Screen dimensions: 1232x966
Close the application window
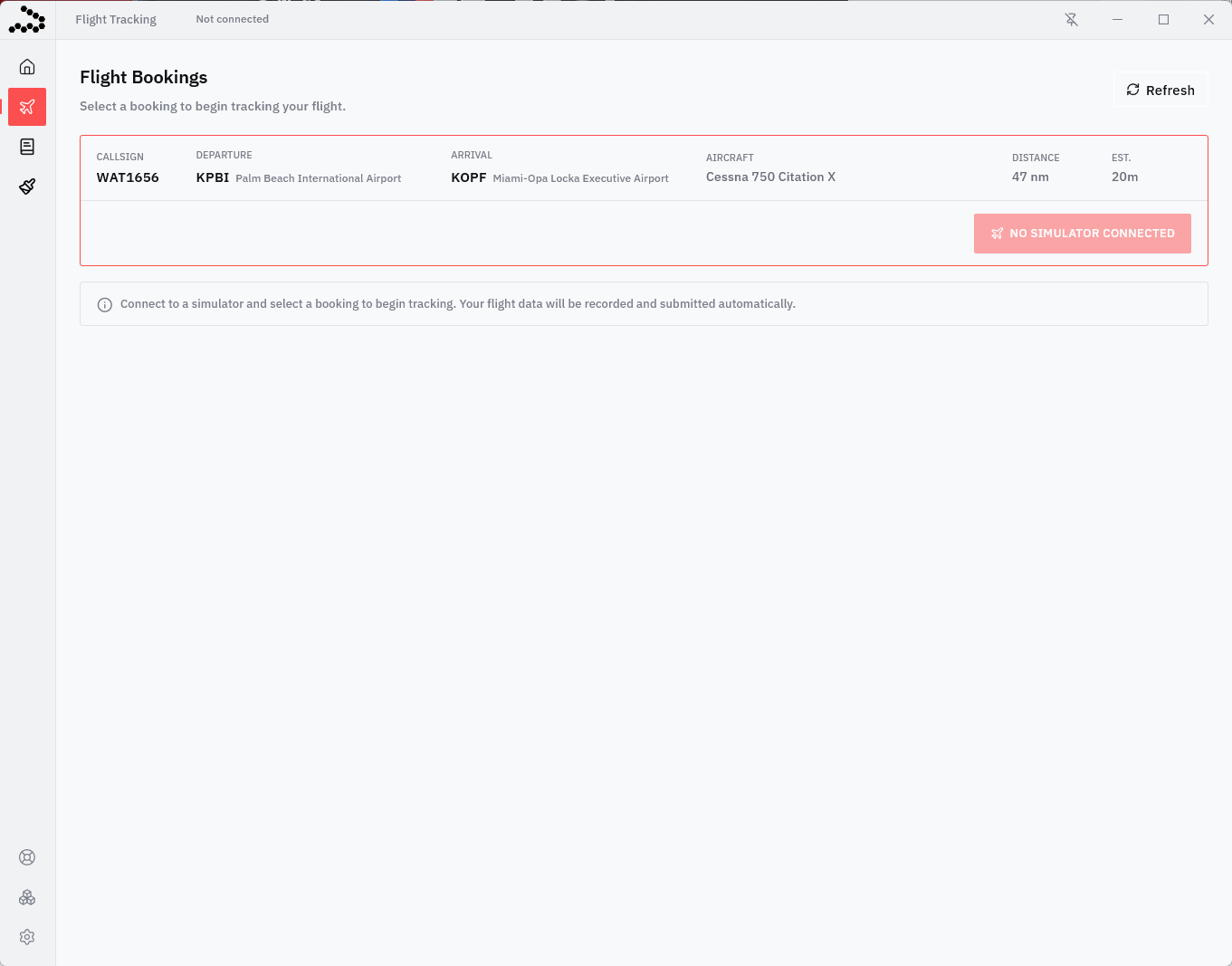click(1208, 19)
